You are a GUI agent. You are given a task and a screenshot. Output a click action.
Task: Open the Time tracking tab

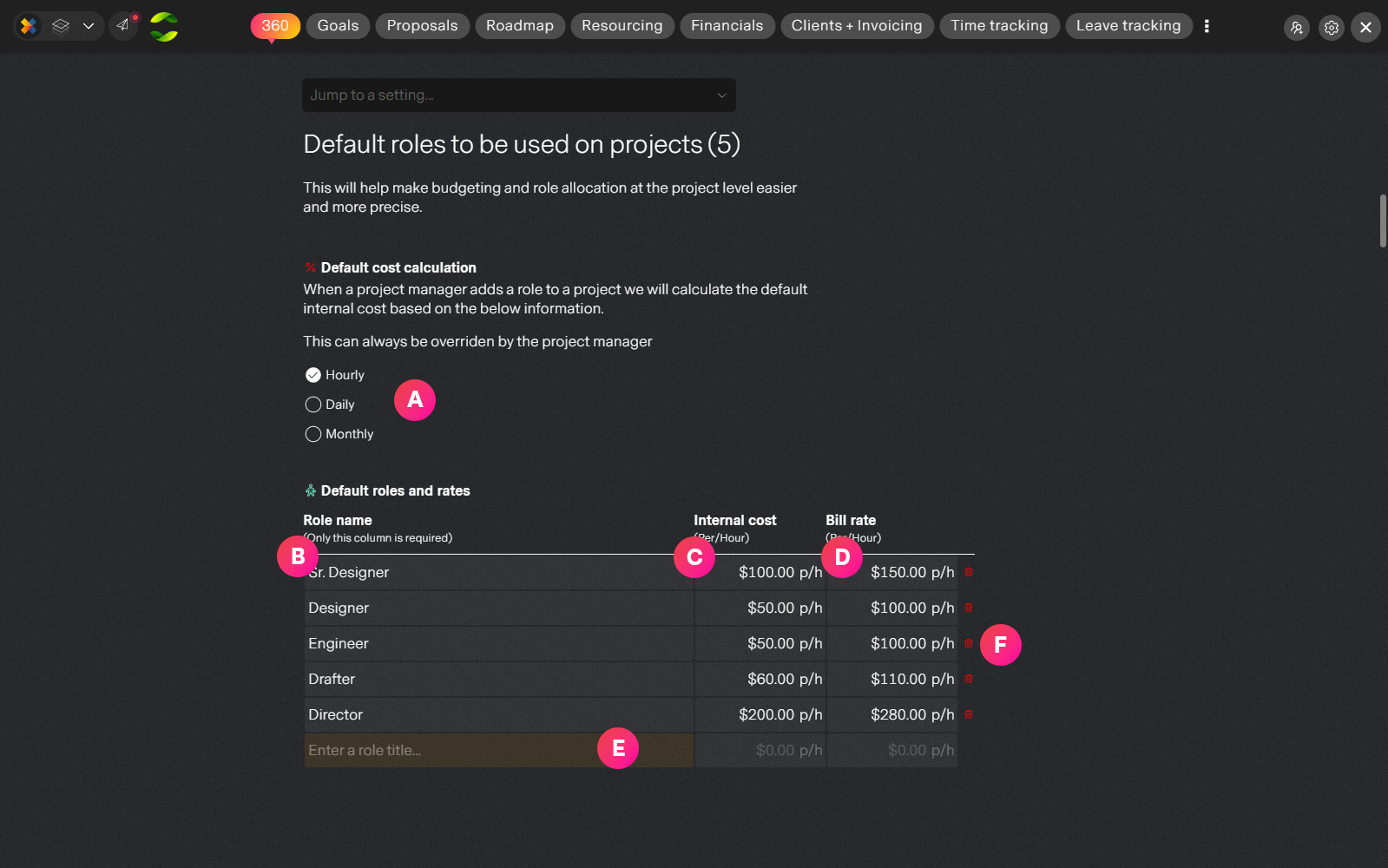[999, 26]
